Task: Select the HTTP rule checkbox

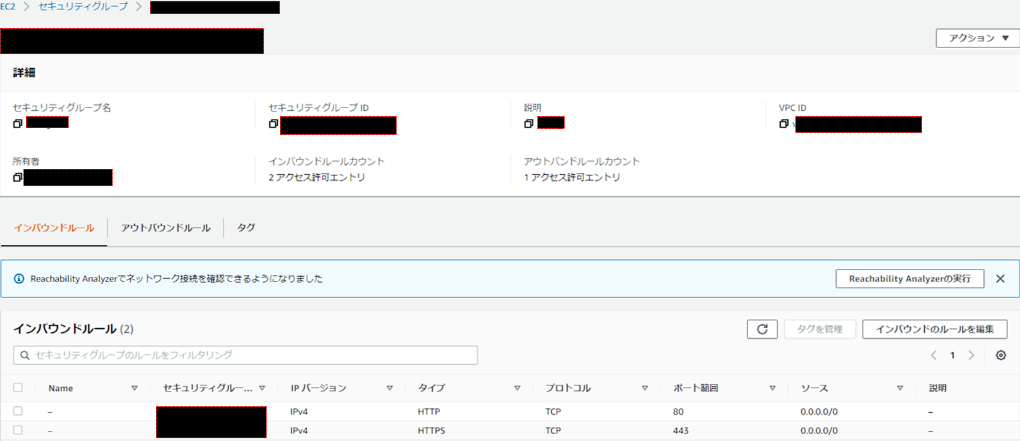Action: (18, 411)
